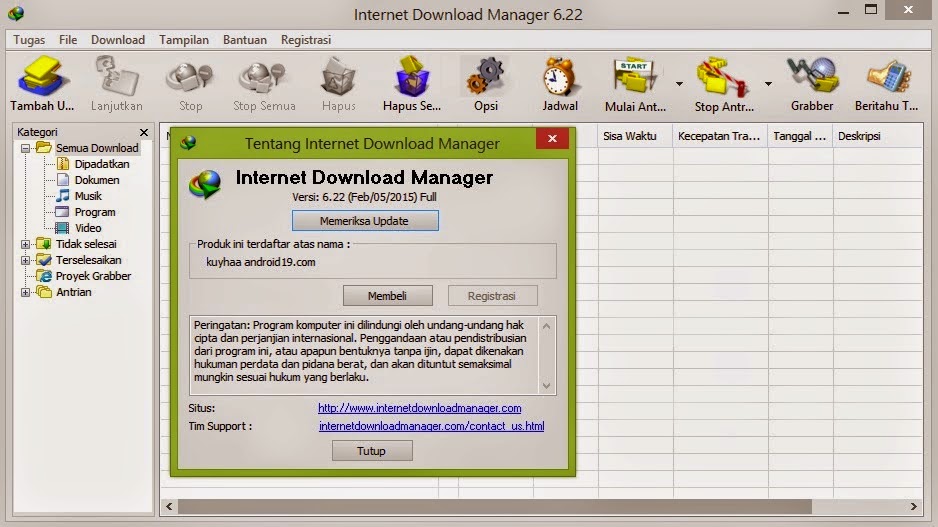The height and width of the screenshot is (527, 938).
Task: Click the Lanjutkan (resume) toolbar icon
Action: 116,75
